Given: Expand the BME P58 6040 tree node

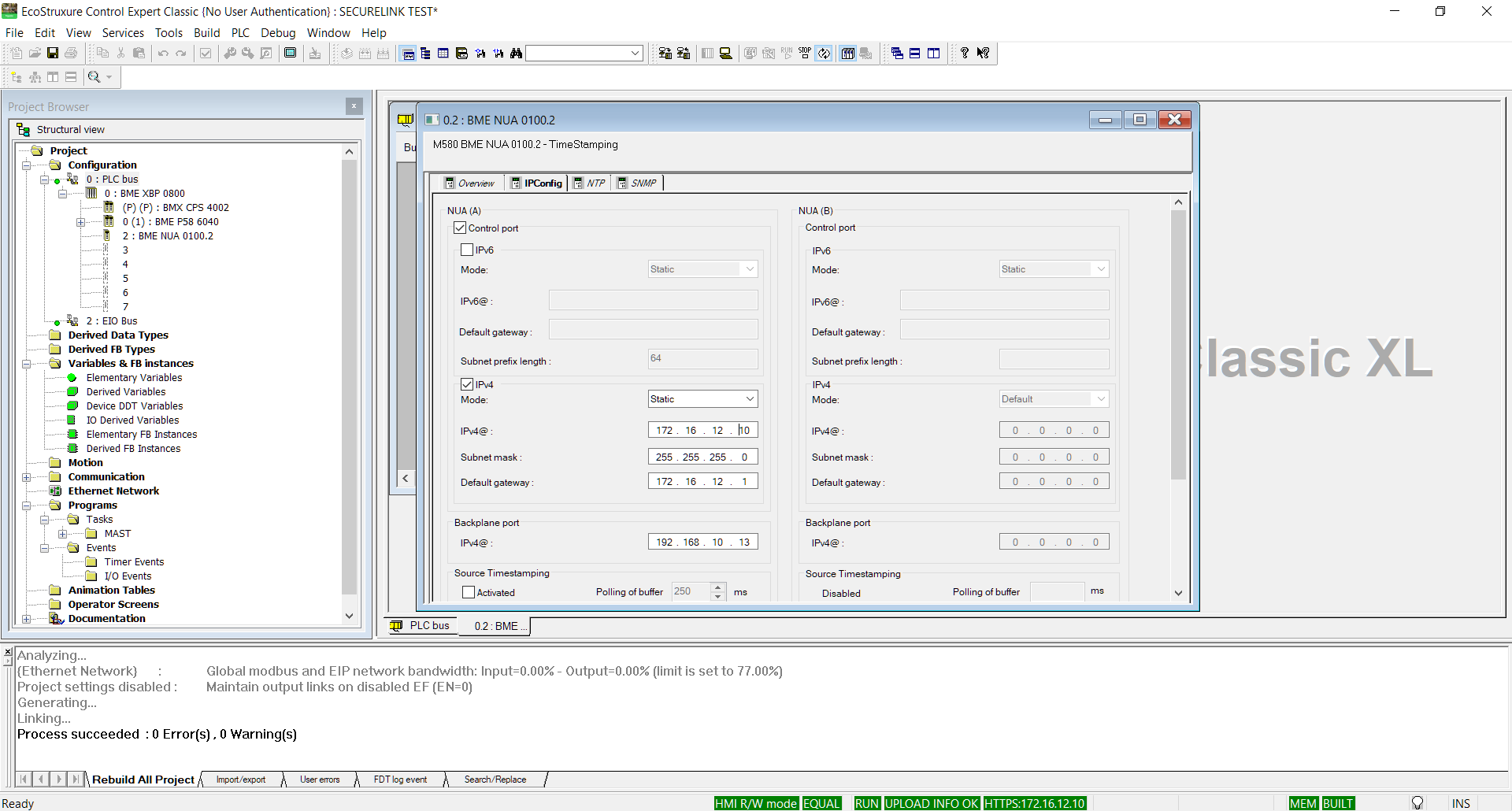Looking at the screenshot, I should pyautogui.click(x=81, y=222).
